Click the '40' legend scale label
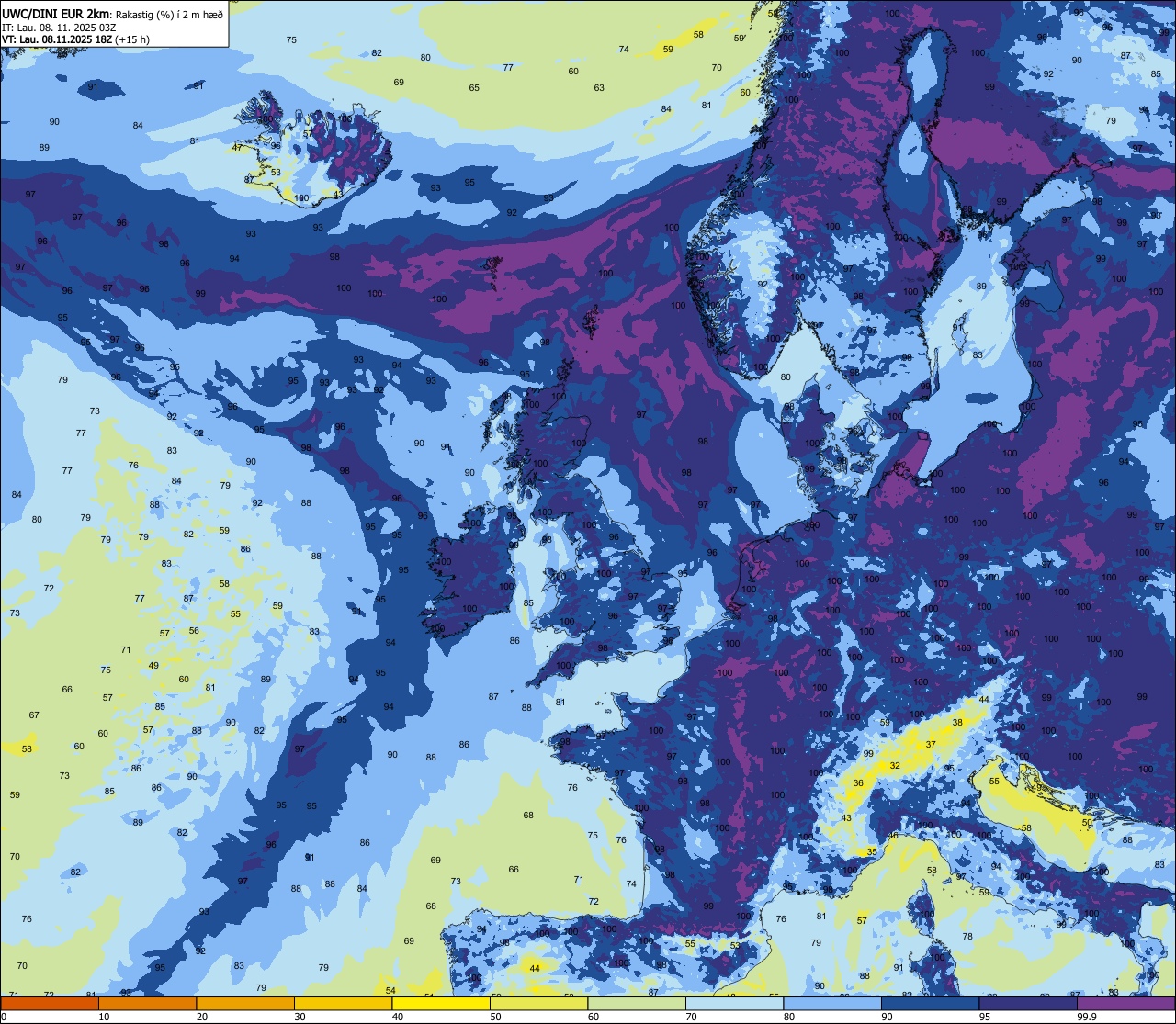Screen dimensions: 1176x1024 tap(398, 1016)
